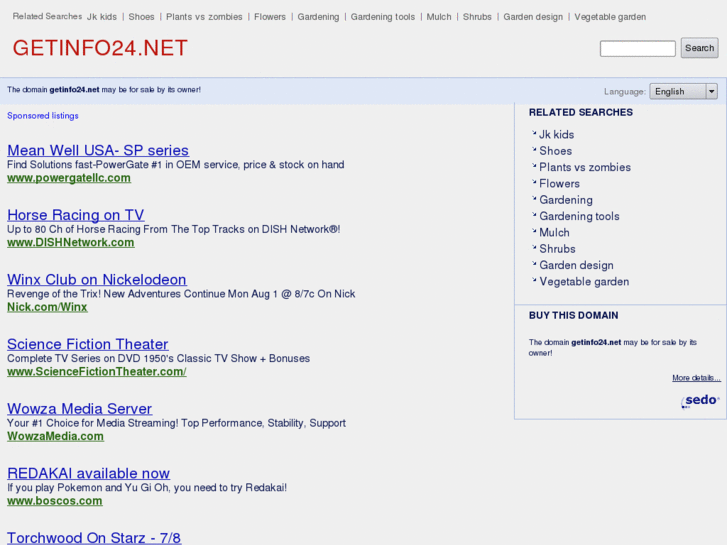Open Mulch in sidebar related searches
Viewport: 727px width, 545px height.
[554, 232]
